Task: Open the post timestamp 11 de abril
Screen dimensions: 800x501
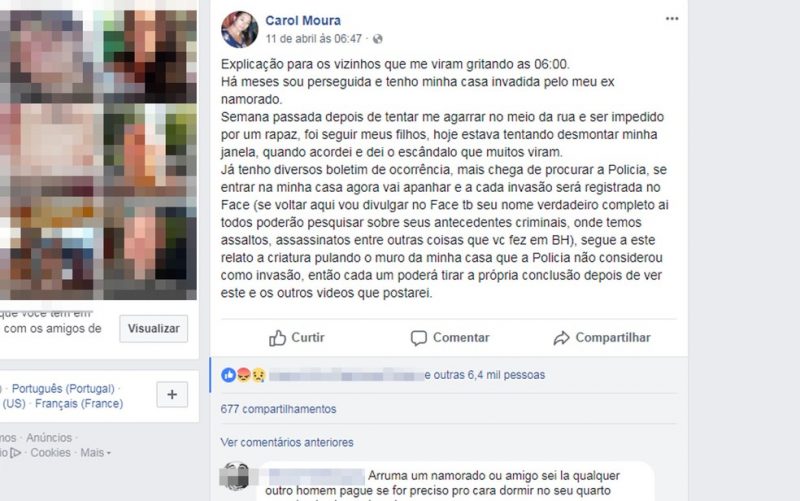Action: [x=313, y=39]
